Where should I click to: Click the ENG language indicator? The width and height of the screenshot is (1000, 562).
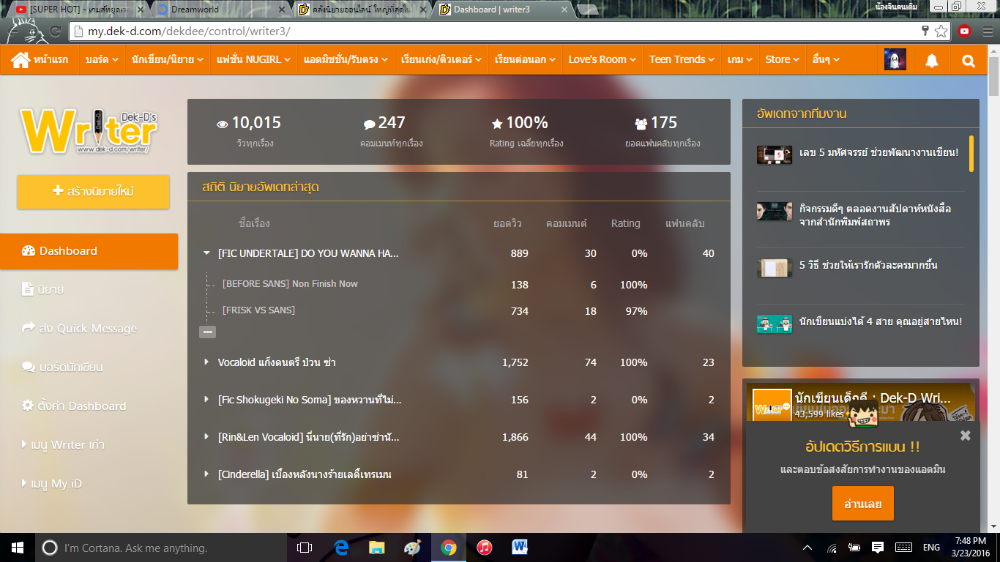[931, 547]
